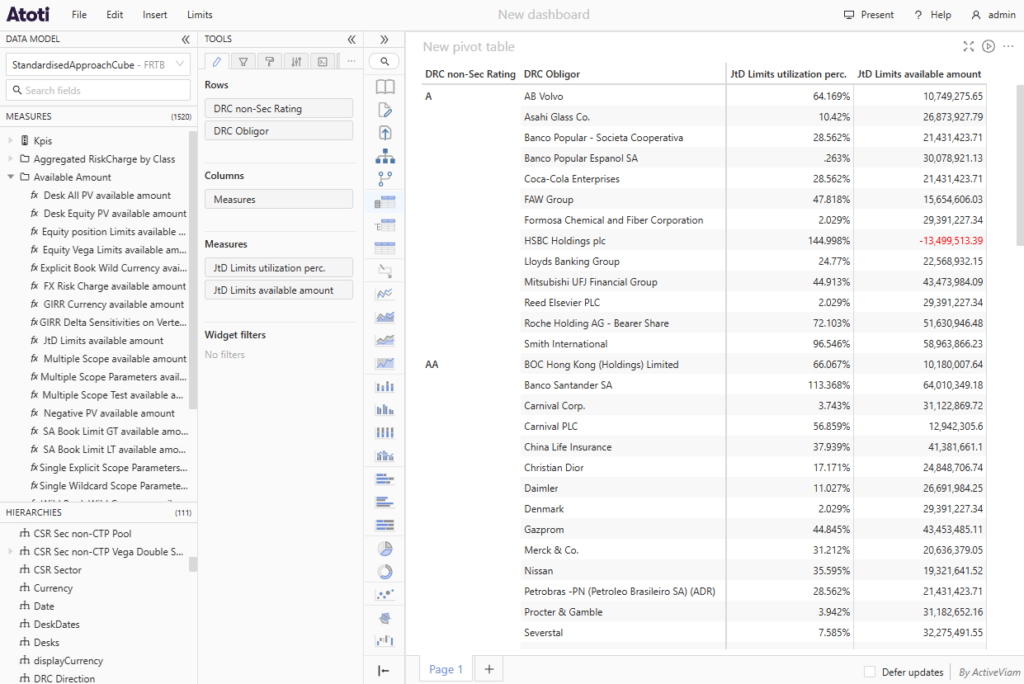The width and height of the screenshot is (1024, 684).
Task: Expand the Kpis folder
Action: (x=10, y=140)
